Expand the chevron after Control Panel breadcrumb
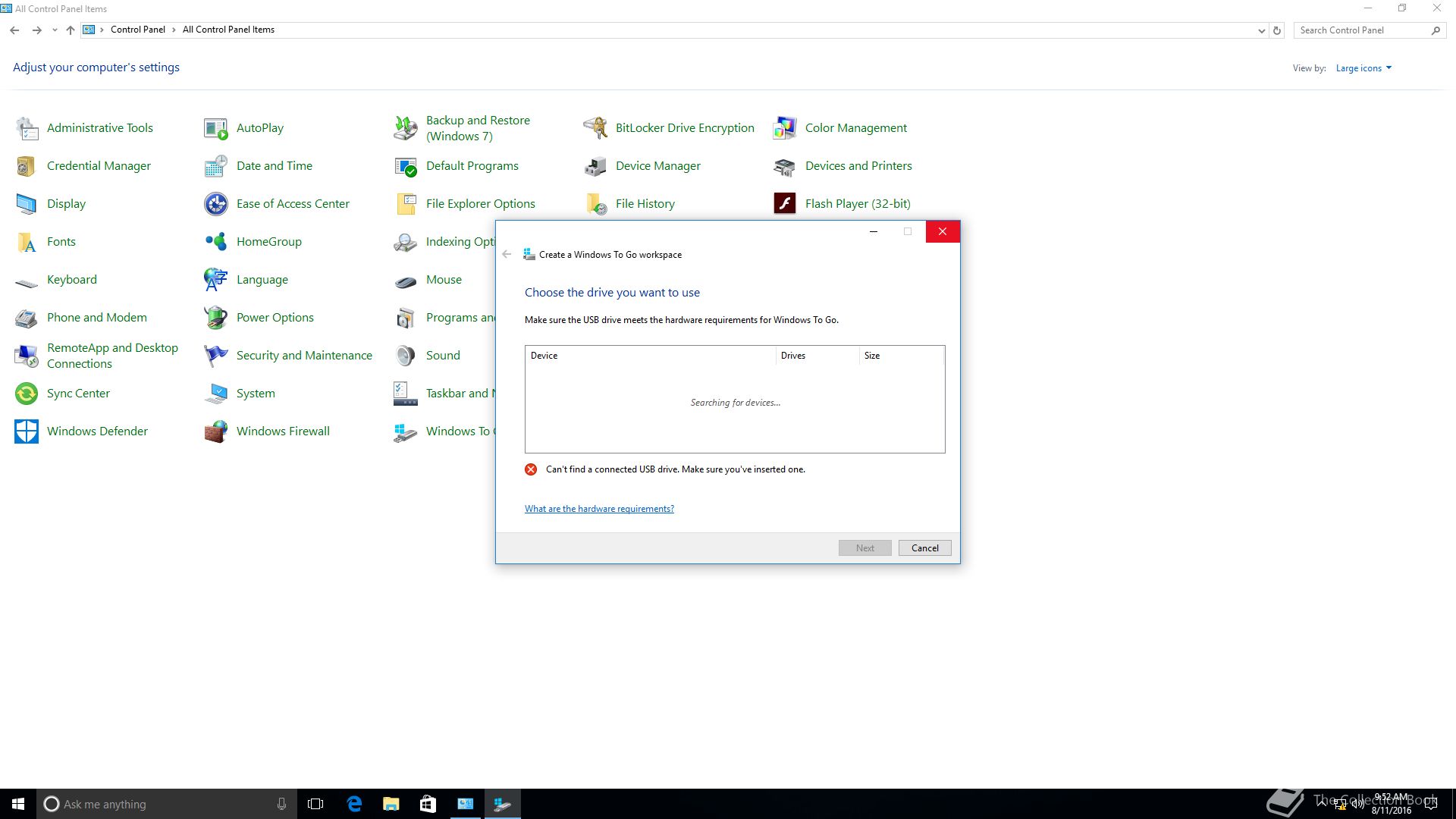Viewport: 1456px width, 819px height. (174, 30)
